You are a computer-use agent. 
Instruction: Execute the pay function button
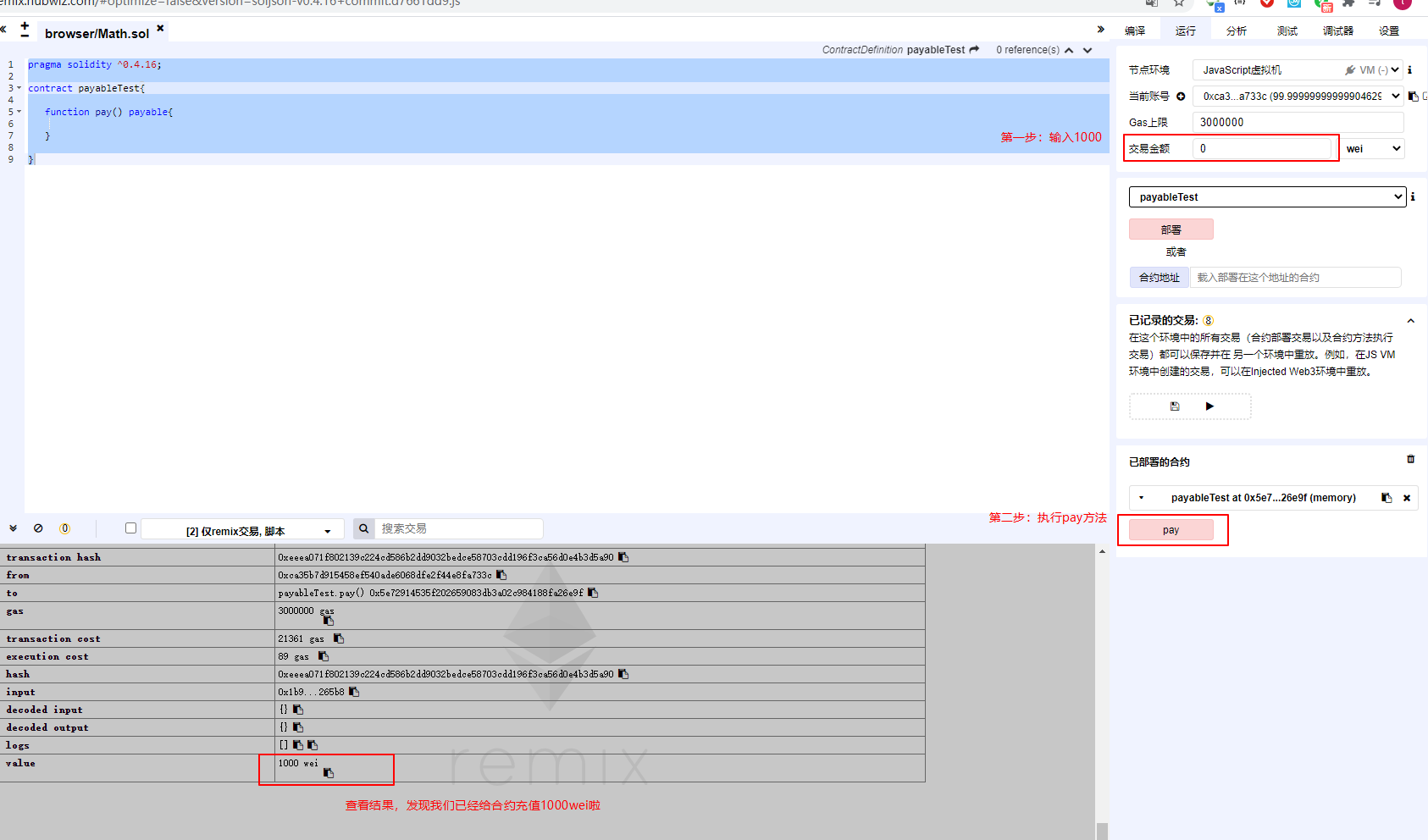1171,530
